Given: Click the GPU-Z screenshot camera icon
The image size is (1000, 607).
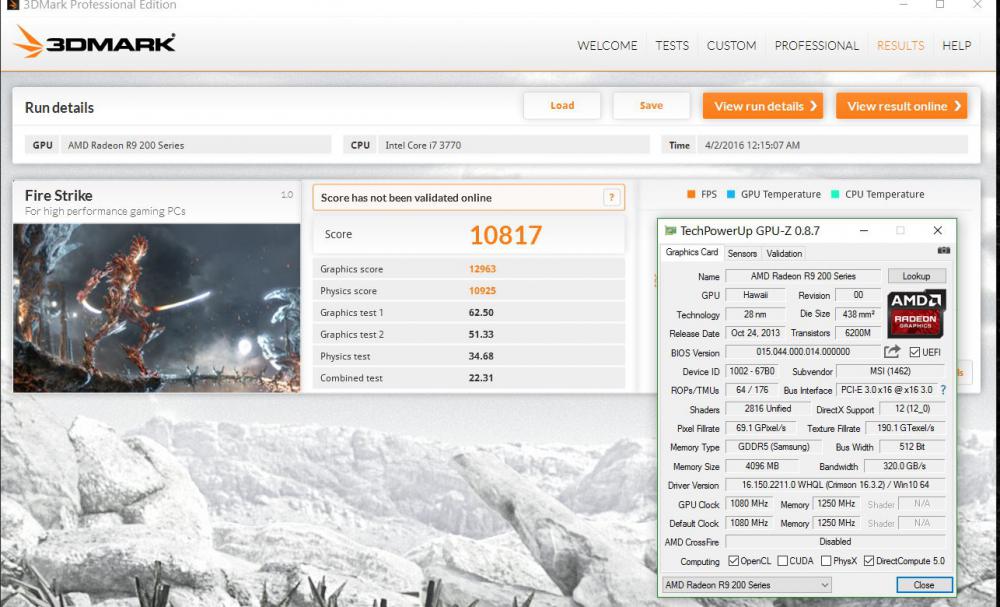Looking at the screenshot, I should pyautogui.click(x=943, y=251).
